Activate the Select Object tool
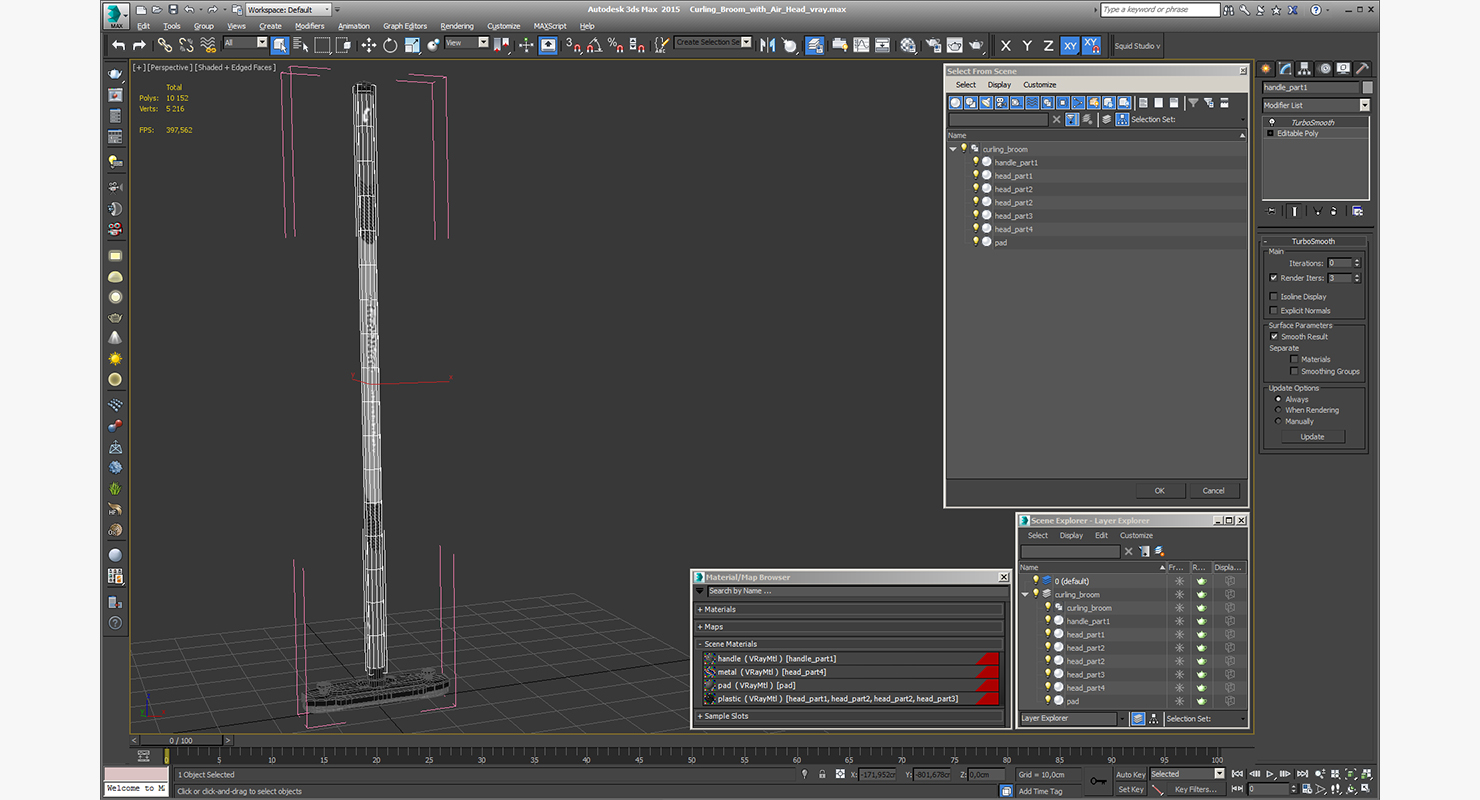 pos(279,45)
